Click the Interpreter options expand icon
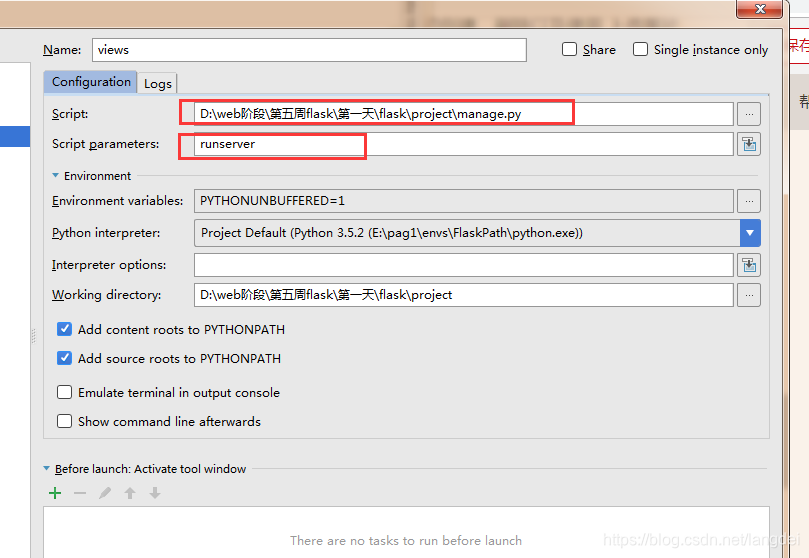 pyautogui.click(x=749, y=265)
